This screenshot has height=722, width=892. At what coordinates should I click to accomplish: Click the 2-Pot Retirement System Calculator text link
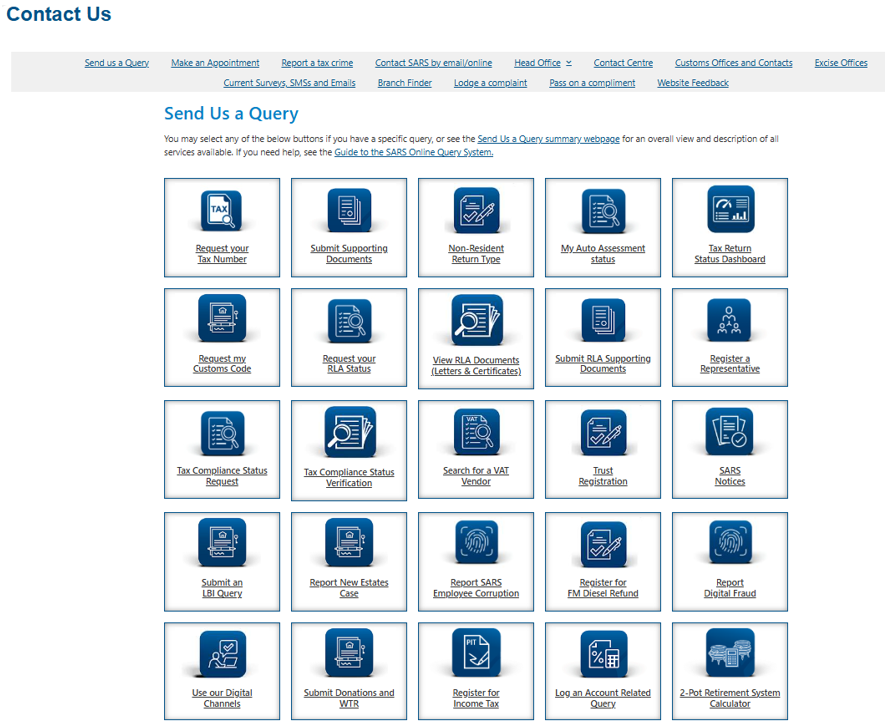[730, 699]
